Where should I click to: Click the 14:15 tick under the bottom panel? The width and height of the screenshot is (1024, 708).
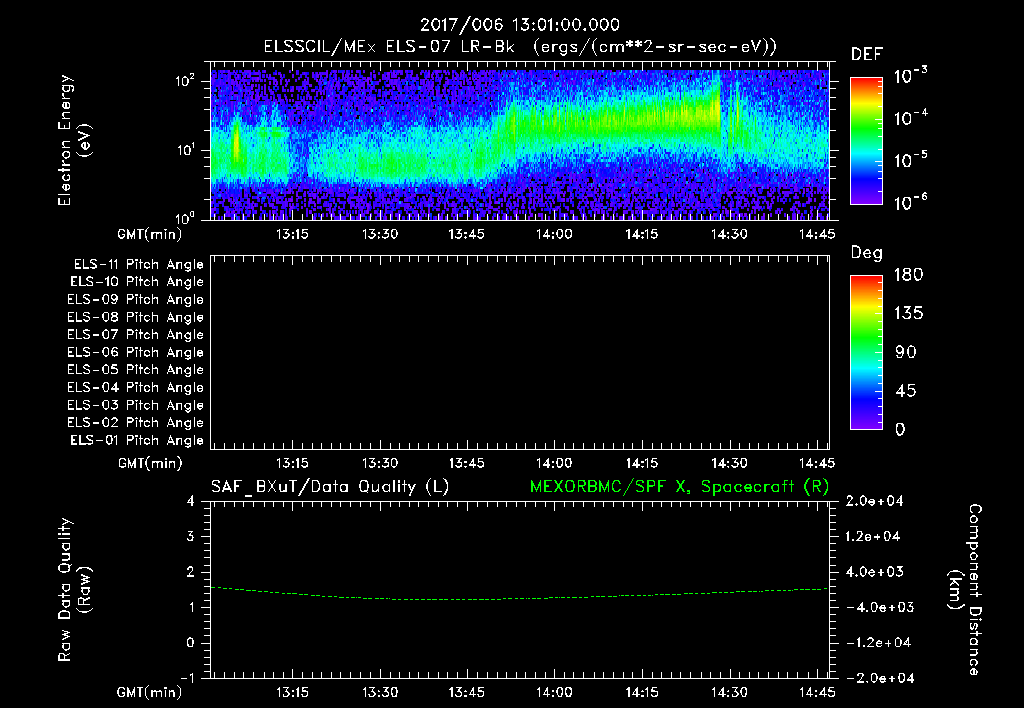642,692
